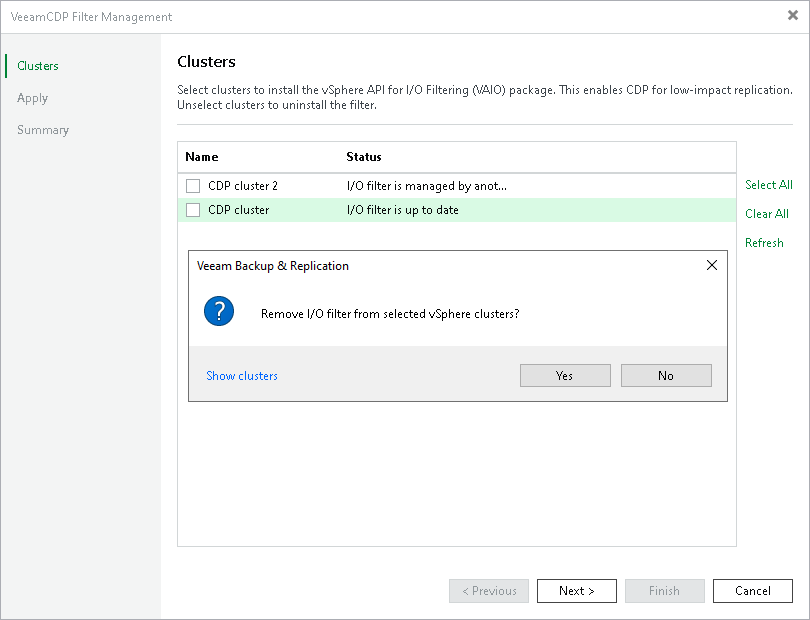Select the 'CDP cluster 2' name text
This screenshot has height=620, width=810.
[243, 185]
